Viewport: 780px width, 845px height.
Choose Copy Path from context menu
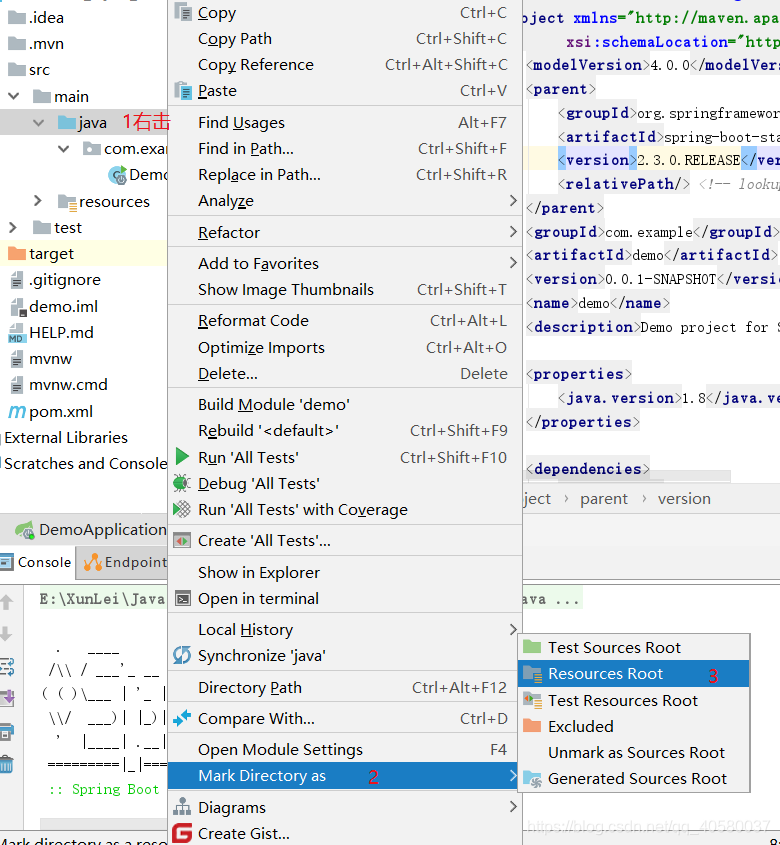(x=345, y=39)
